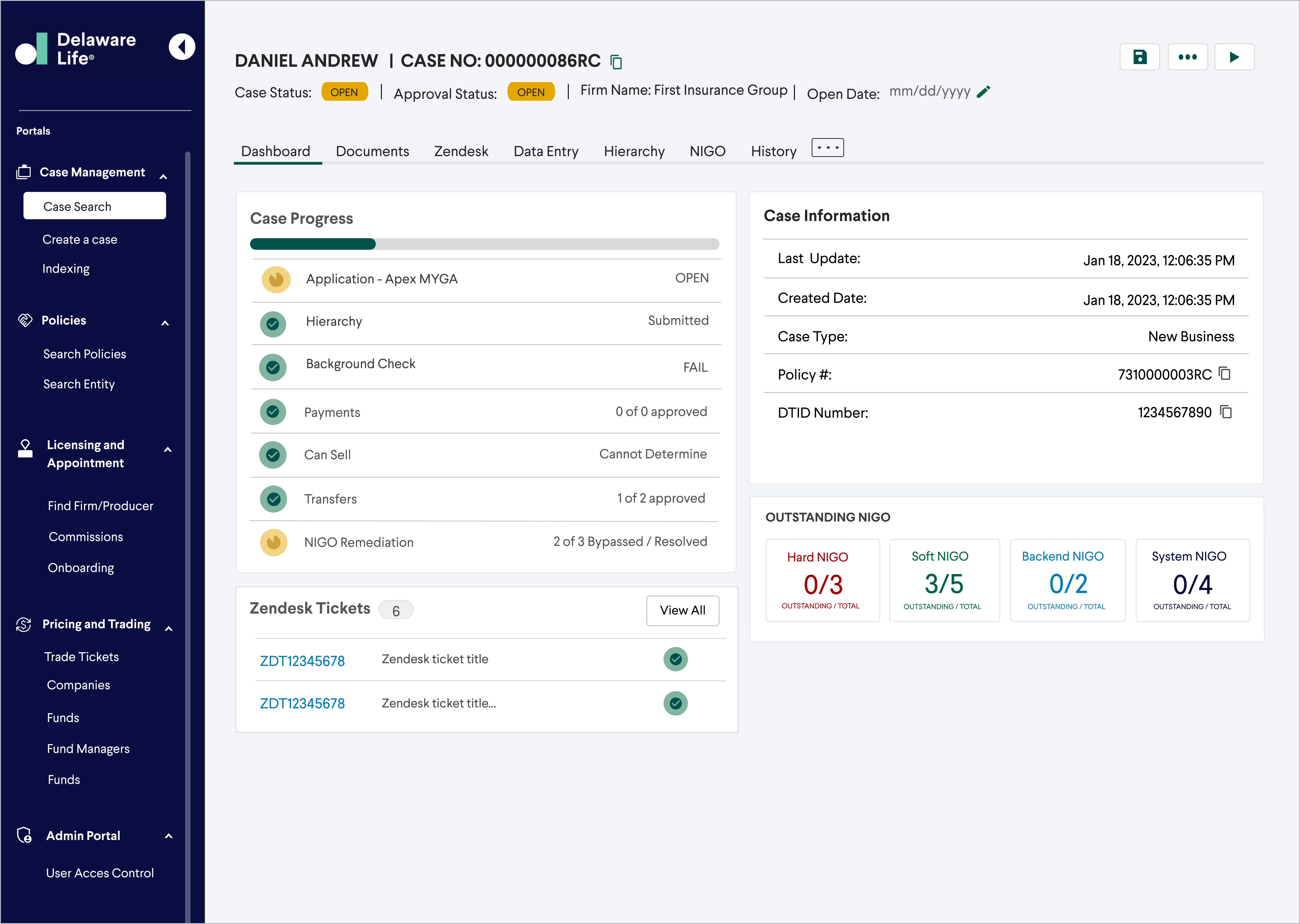Click first Zendesk ticket's green check icon
The height and width of the screenshot is (924, 1300).
(676, 659)
